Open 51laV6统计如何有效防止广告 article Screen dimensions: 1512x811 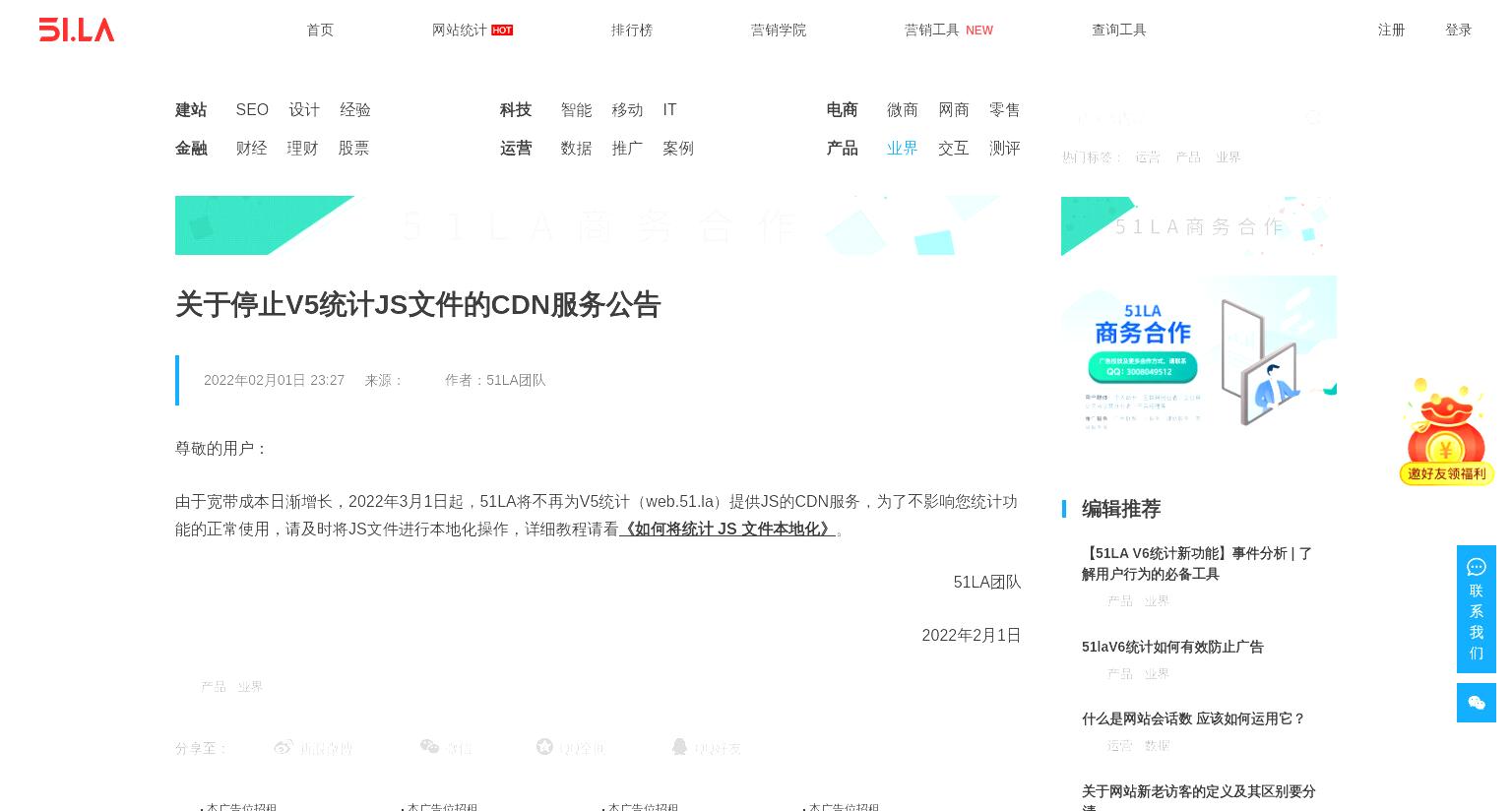[x=1172, y=647]
